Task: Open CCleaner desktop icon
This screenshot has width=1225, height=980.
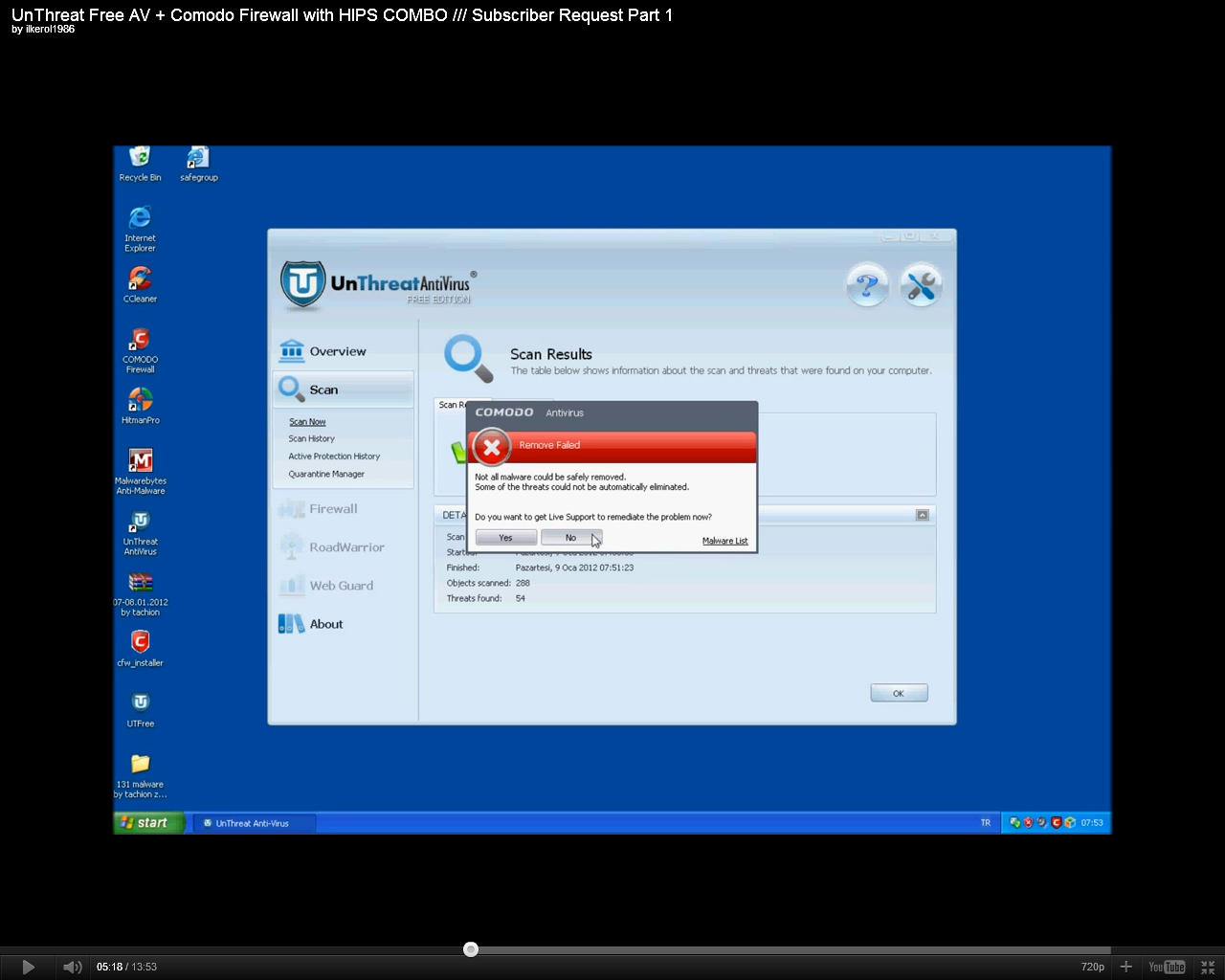Action: [x=140, y=279]
